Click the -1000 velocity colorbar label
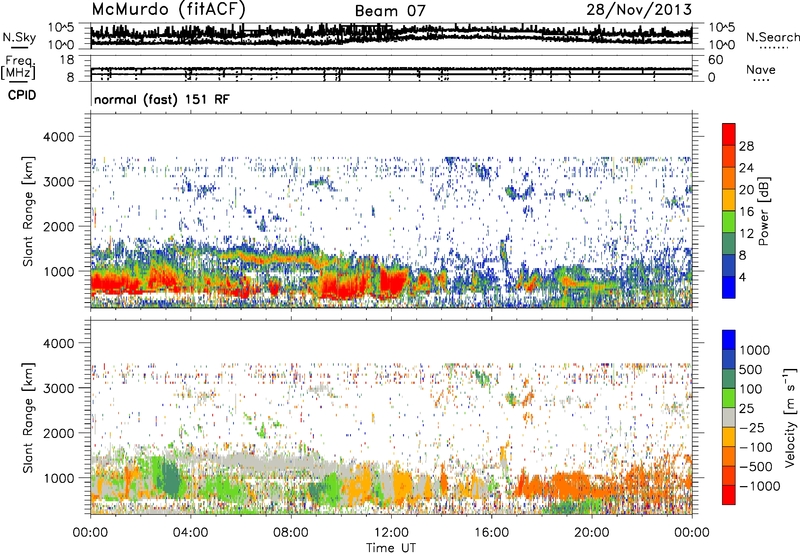800x554 pixels. point(759,486)
